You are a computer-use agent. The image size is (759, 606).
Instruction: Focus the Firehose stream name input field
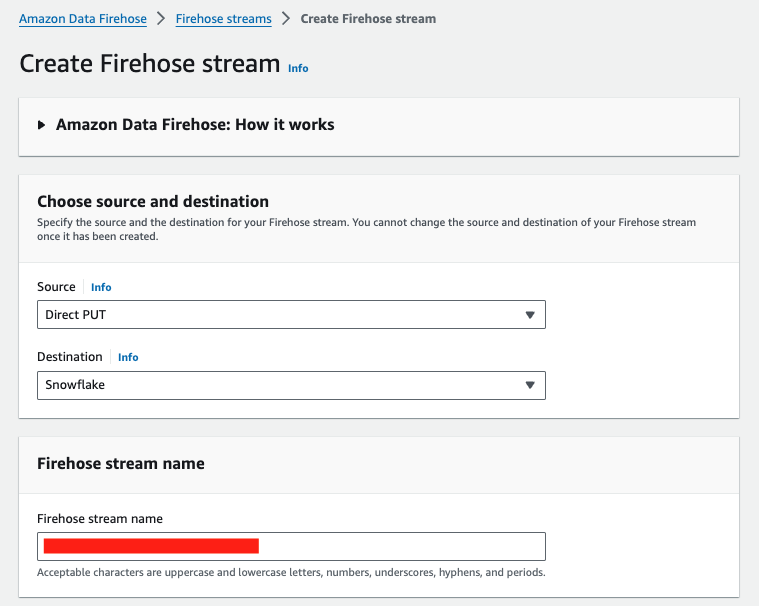pyautogui.click(x=400, y=546)
